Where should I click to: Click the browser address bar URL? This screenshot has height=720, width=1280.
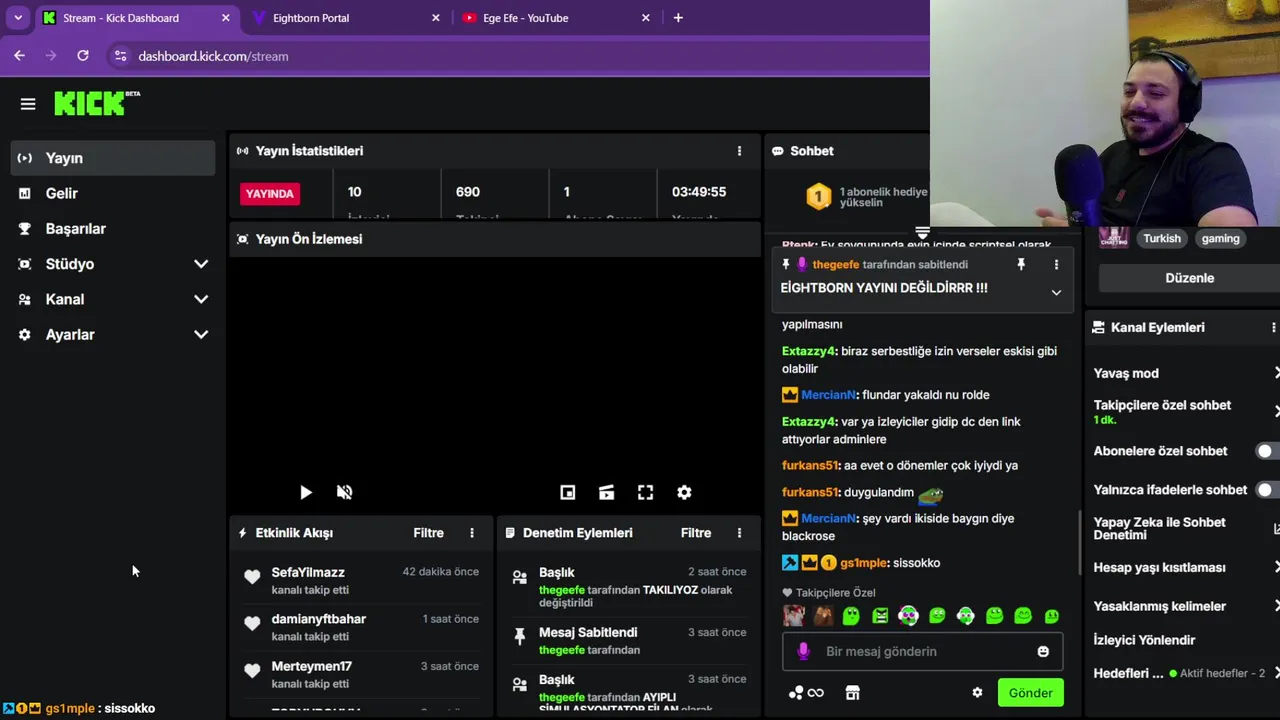(x=213, y=56)
